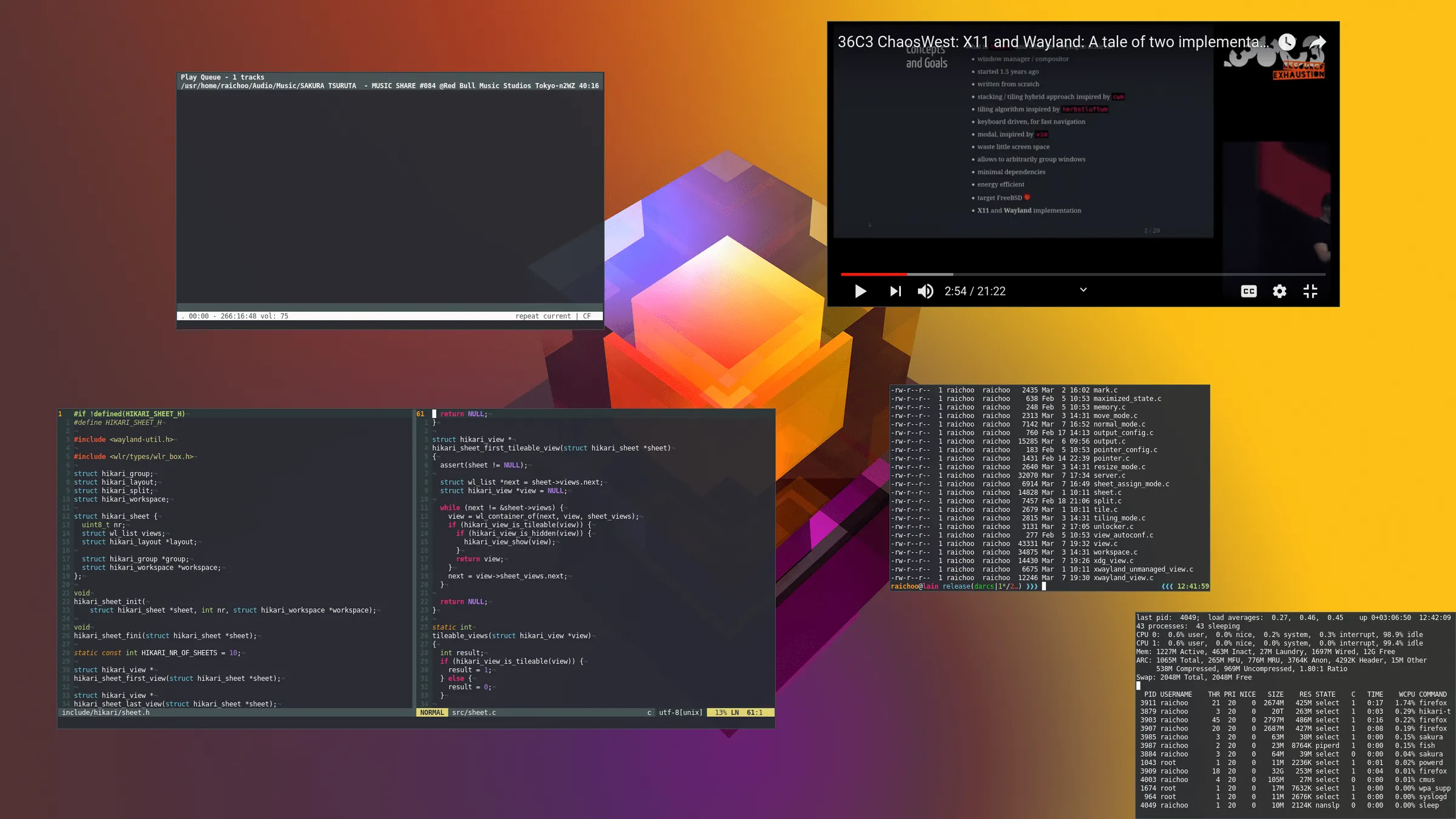This screenshot has width=1456, height=819.
Task: Save the talk to Watch Later
Action: (x=1287, y=42)
